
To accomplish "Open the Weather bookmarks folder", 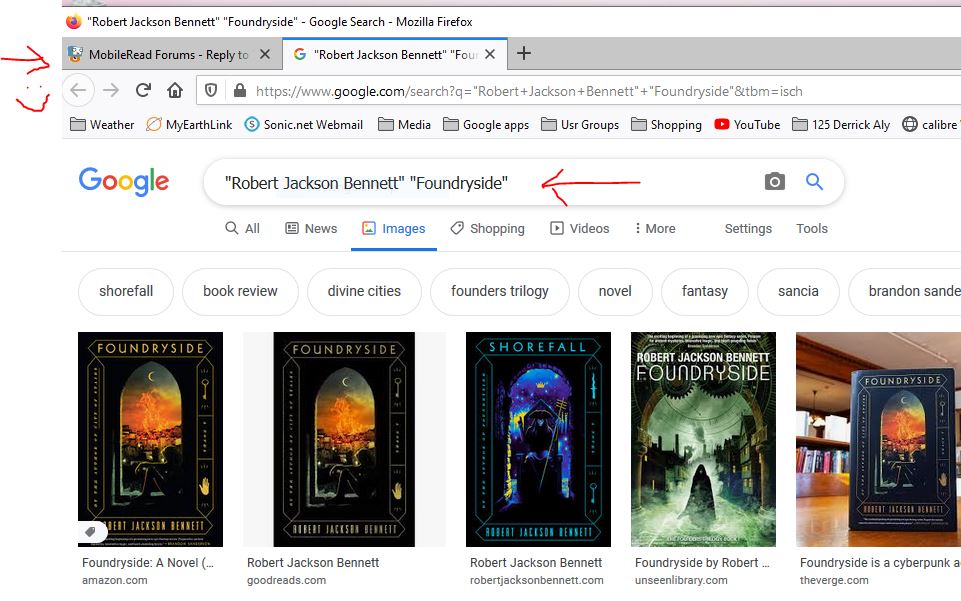I will (x=102, y=124).
